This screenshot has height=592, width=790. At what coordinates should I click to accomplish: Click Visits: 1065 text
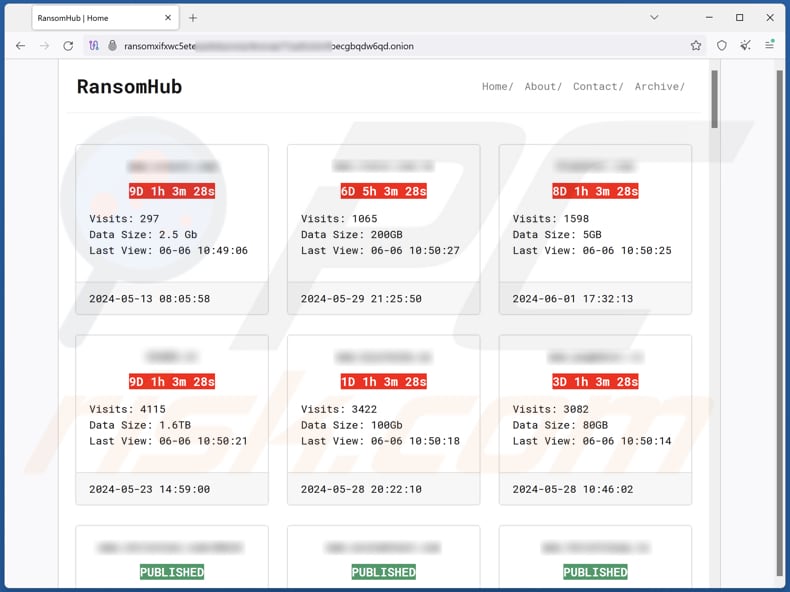pyautogui.click(x=339, y=219)
